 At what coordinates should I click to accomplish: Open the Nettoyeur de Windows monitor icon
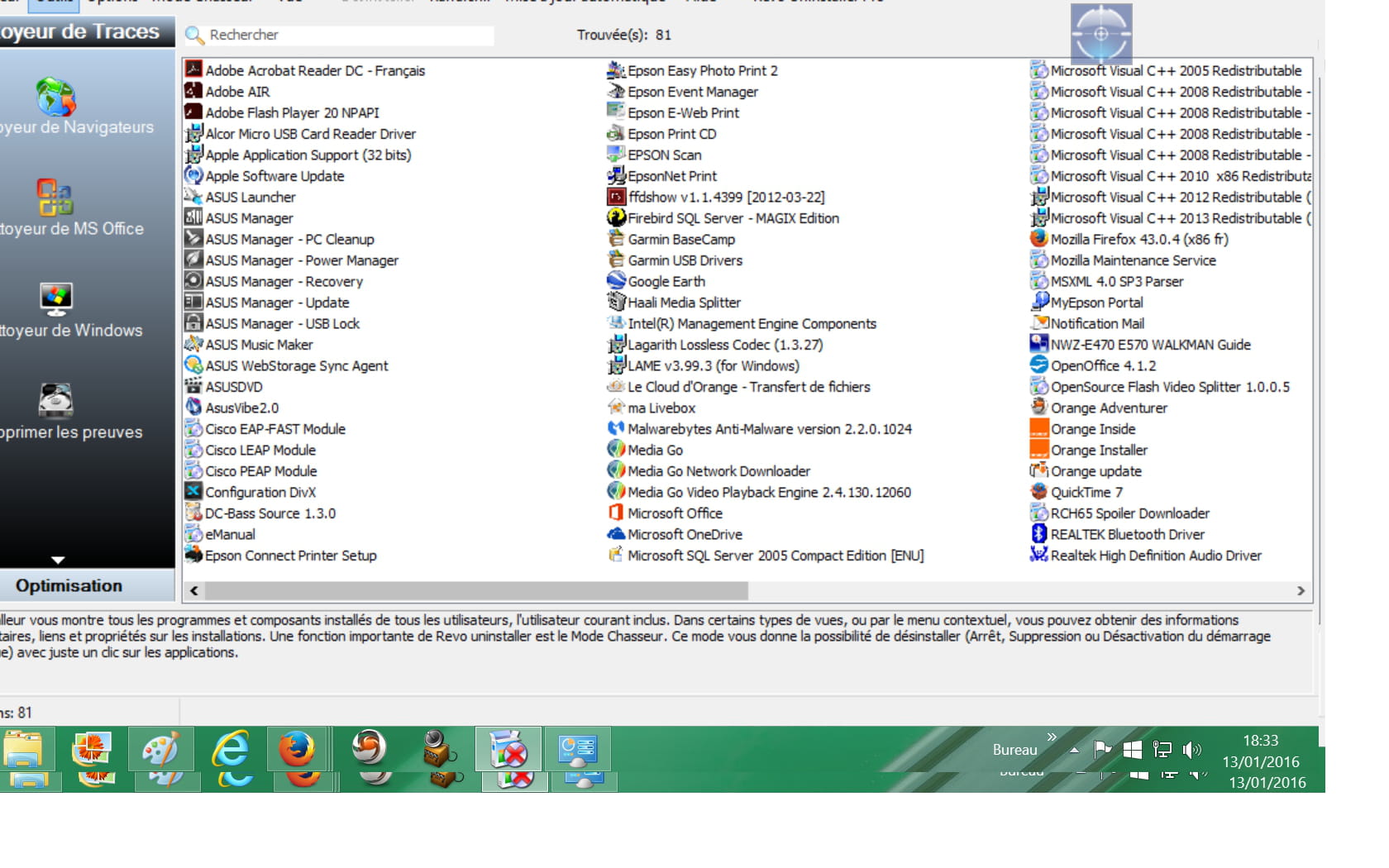click(x=56, y=299)
